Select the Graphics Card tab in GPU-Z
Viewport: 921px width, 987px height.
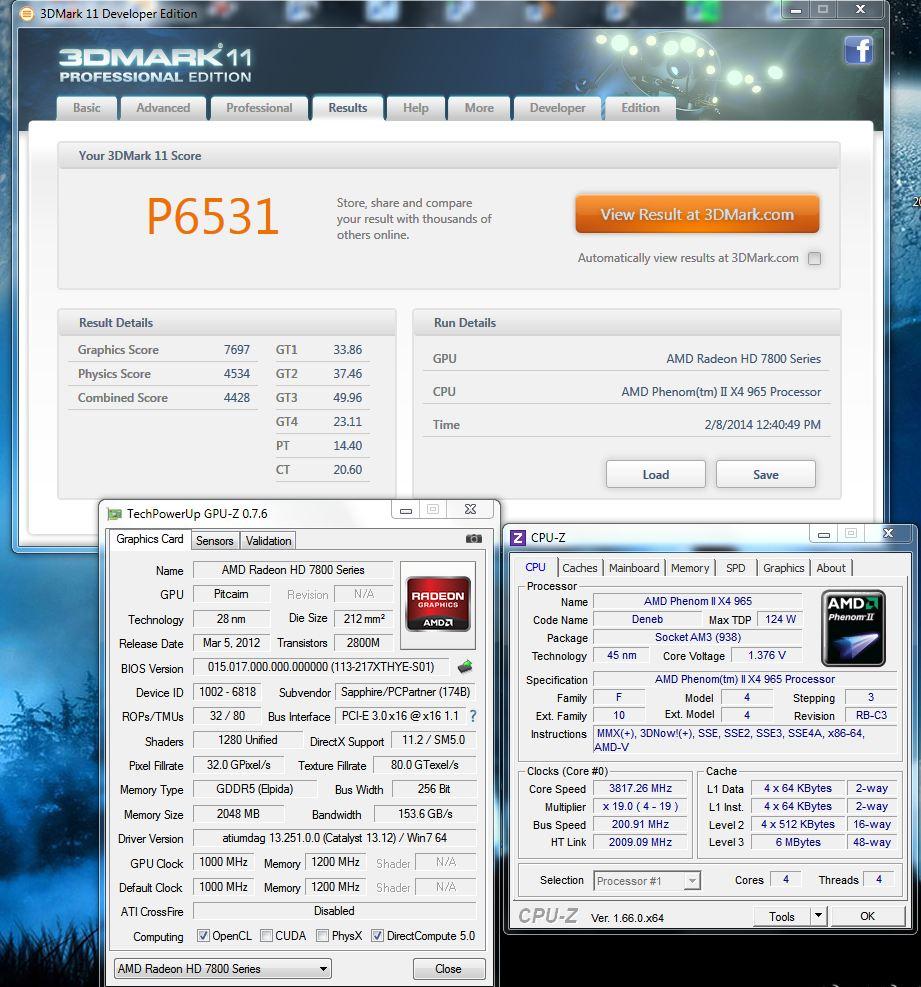(150, 539)
